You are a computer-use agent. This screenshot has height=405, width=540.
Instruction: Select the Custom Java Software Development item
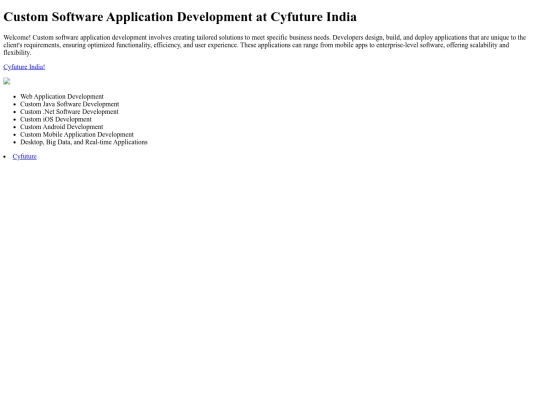[x=70, y=104]
